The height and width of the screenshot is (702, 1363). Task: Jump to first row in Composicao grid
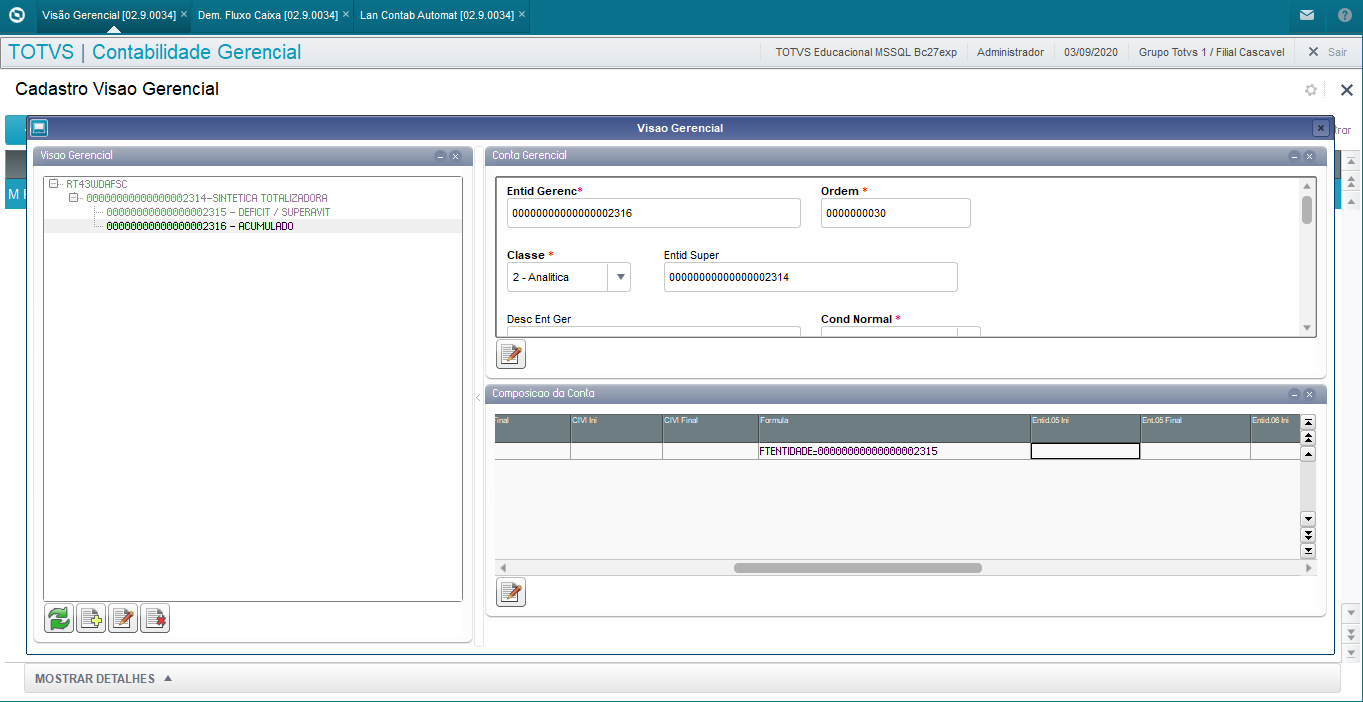coord(1307,422)
